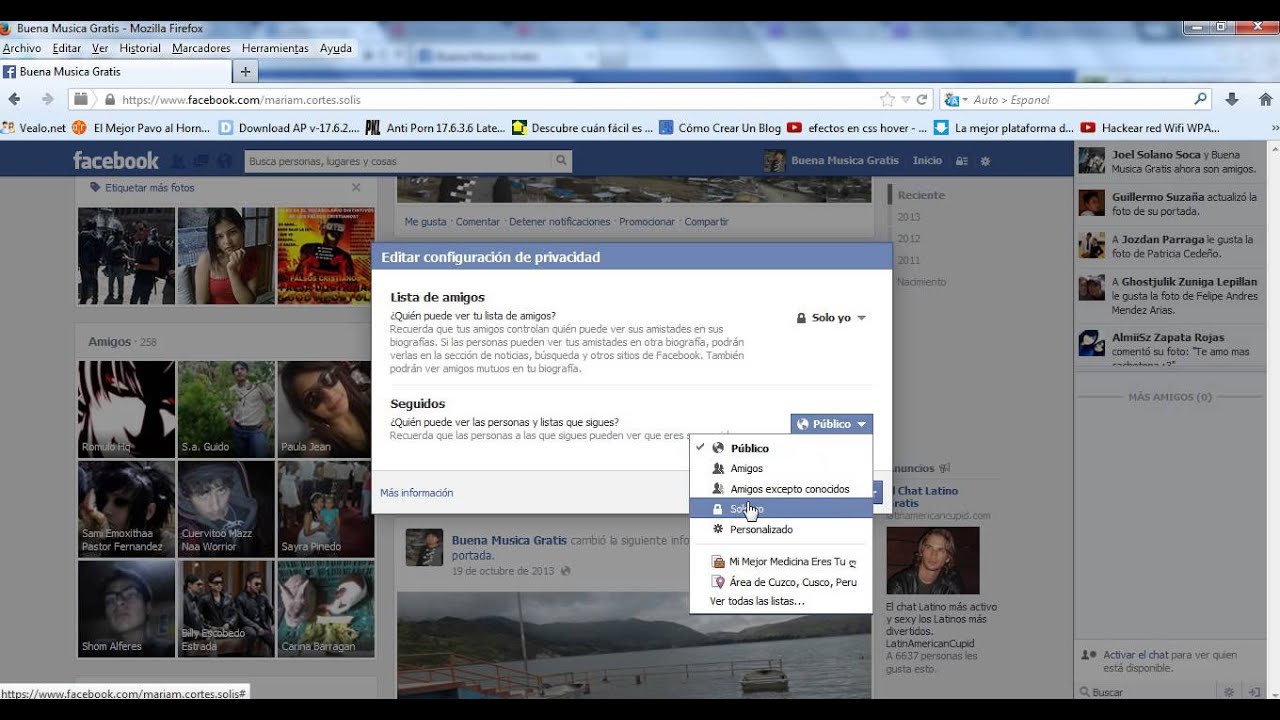Click the Amigos section heading
1280x720 pixels.
click(109, 342)
